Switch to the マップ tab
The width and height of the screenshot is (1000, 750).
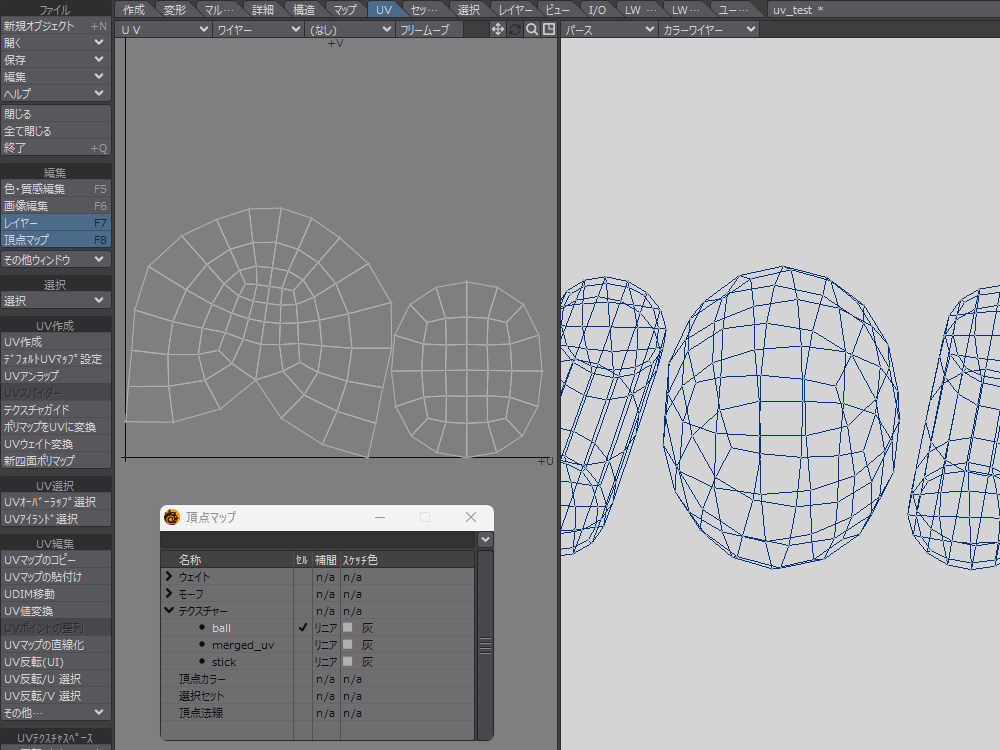tap(345, 10)
